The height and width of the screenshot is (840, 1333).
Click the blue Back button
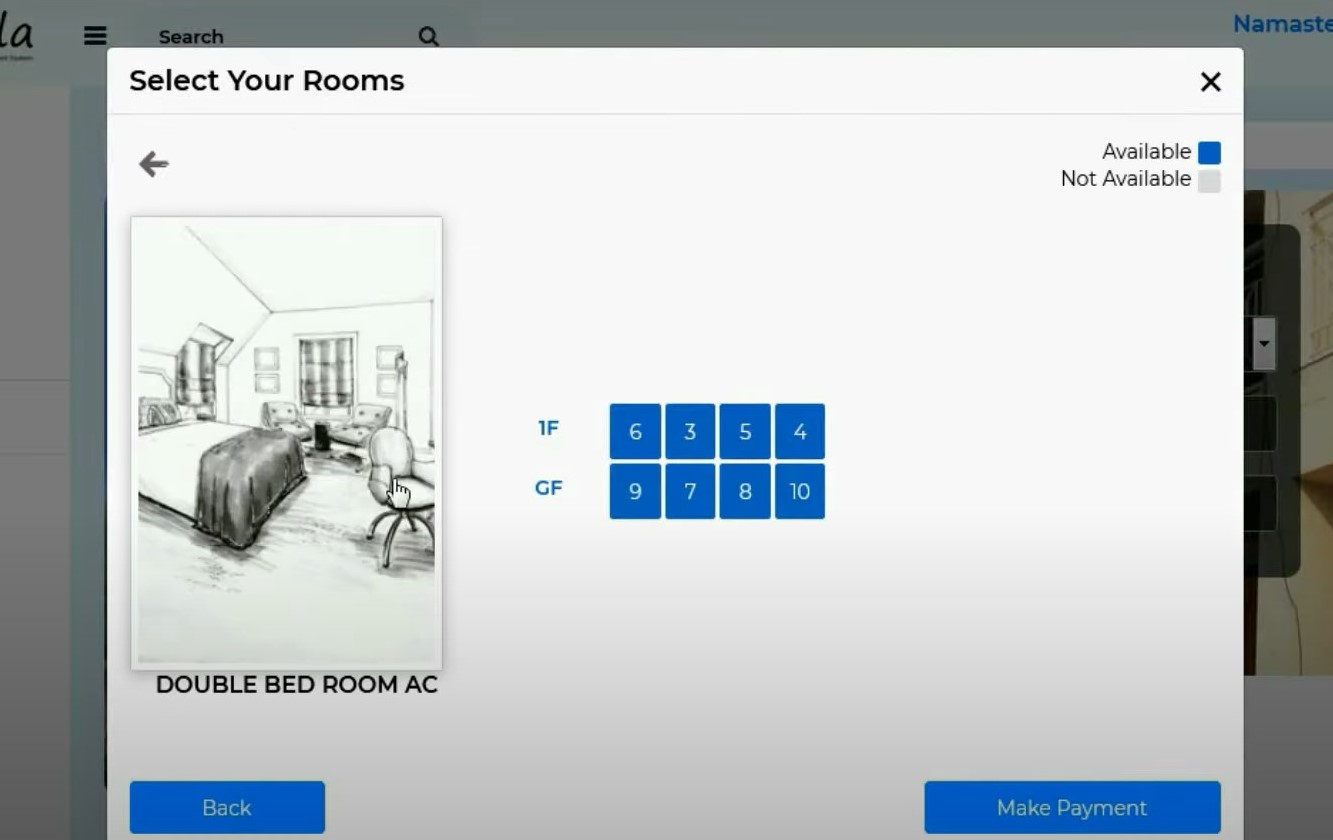pos(227,808)
